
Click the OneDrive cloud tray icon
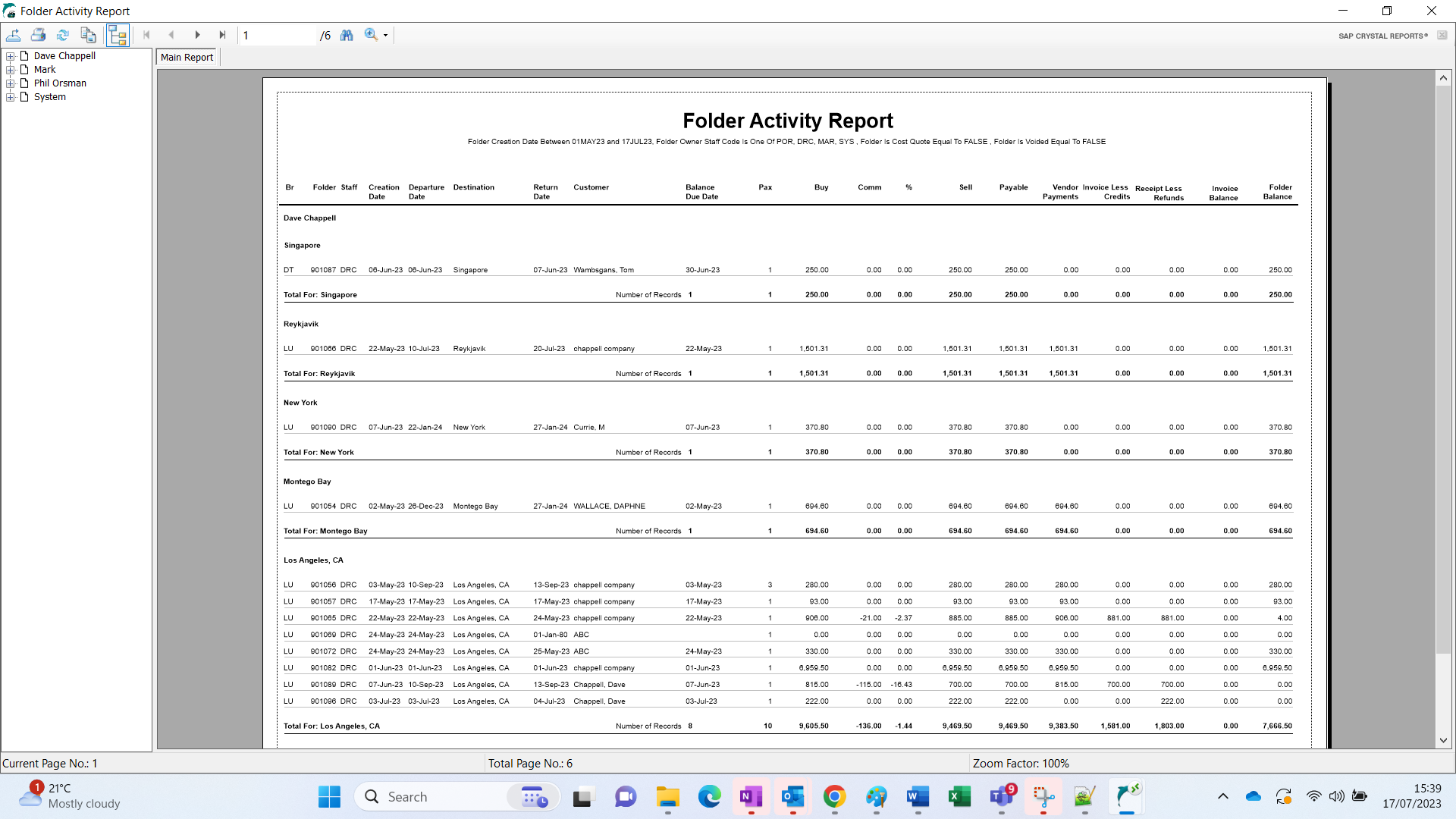1253,796
